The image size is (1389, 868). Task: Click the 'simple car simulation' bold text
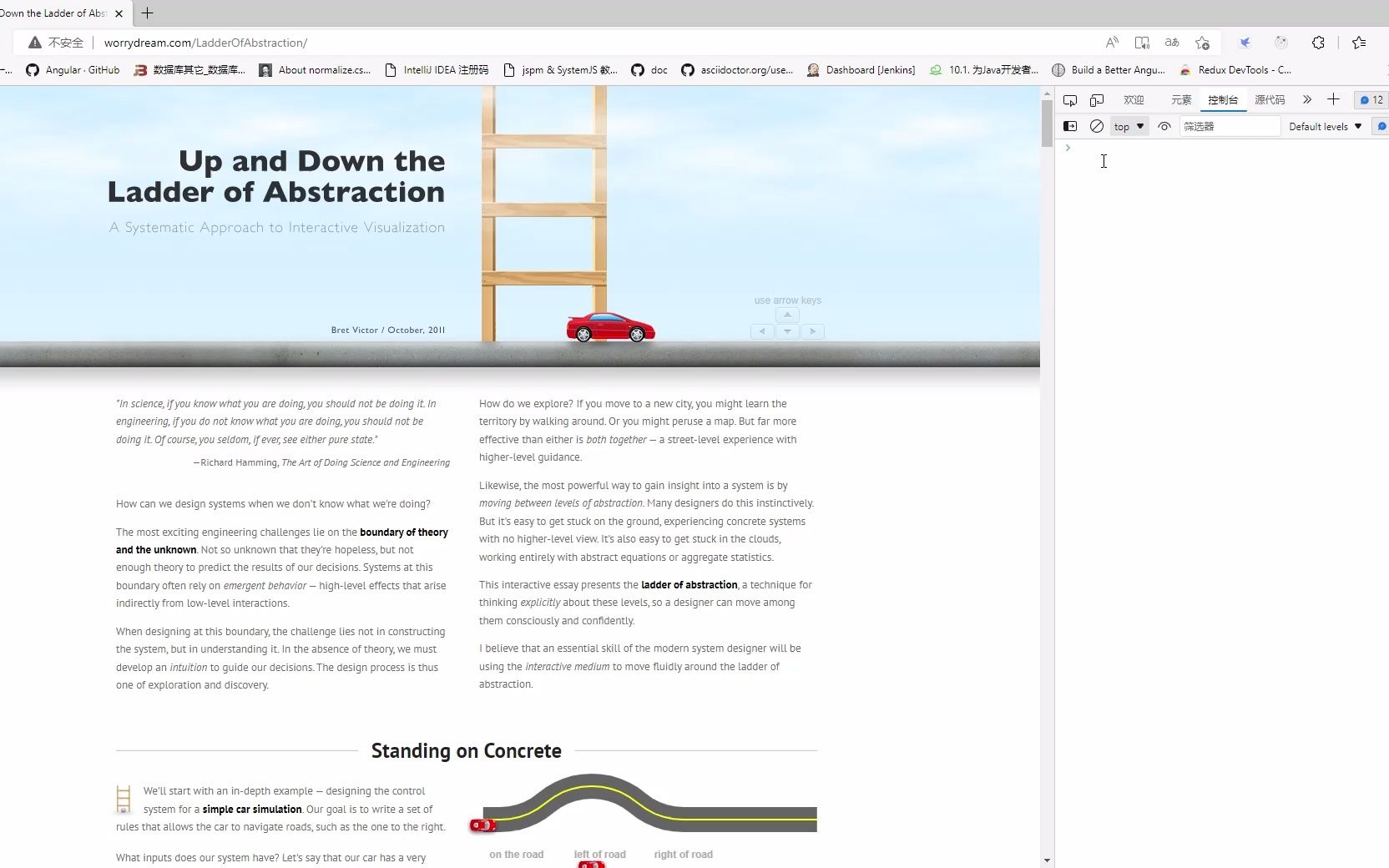coord(252,810)
